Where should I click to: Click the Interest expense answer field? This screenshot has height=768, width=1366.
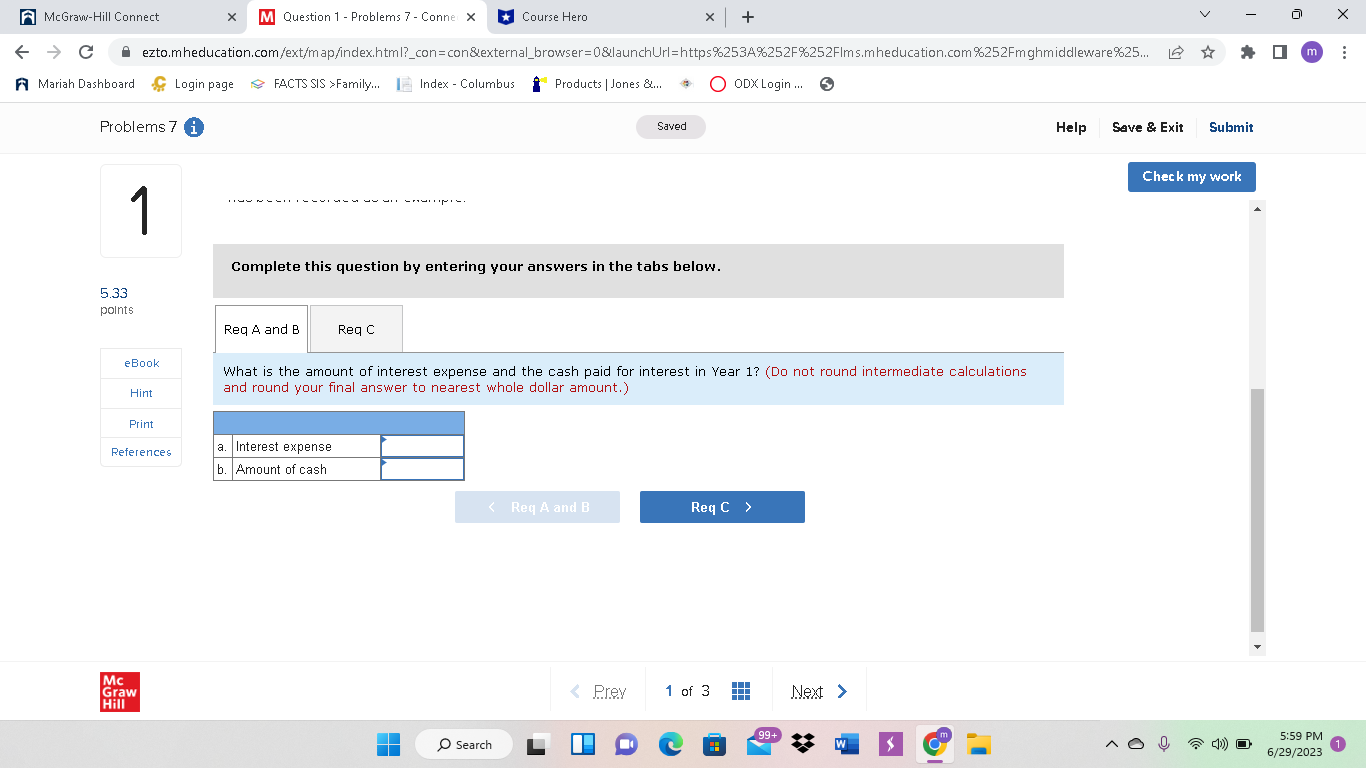[x=423, y=445]
